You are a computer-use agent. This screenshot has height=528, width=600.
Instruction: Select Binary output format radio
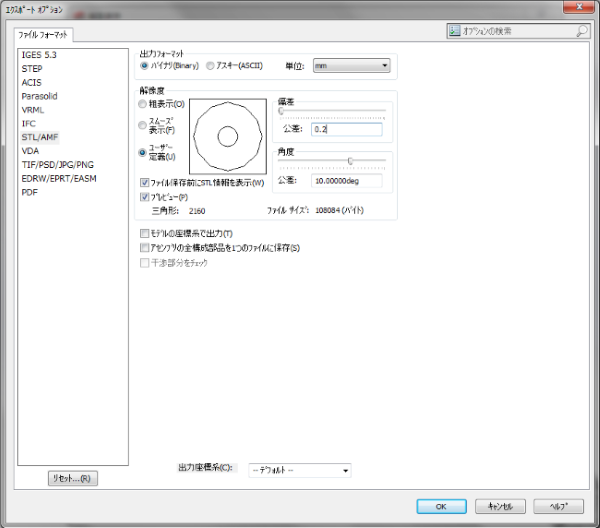click(144, 66)
